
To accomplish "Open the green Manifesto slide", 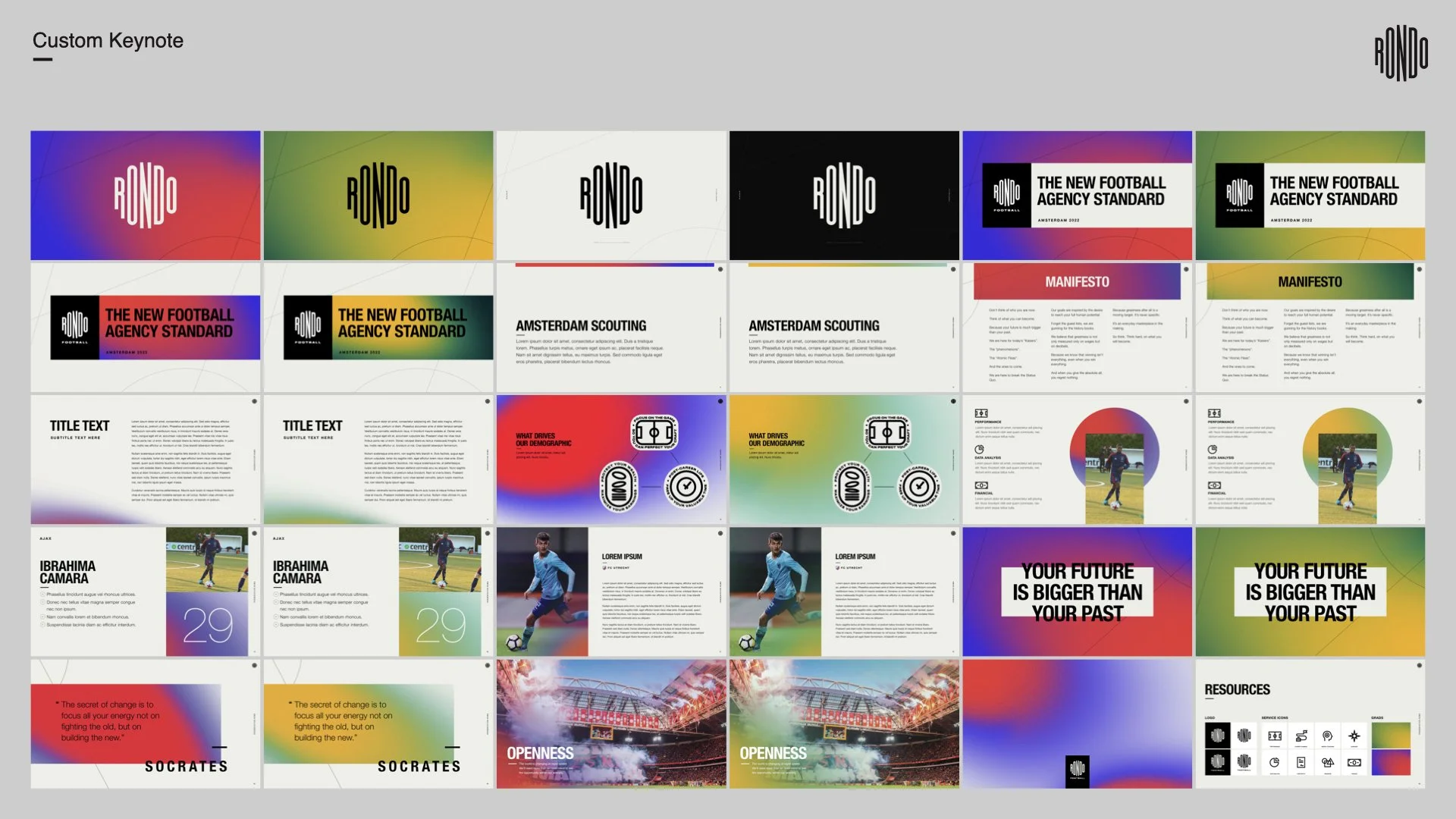I will click(x=1310, y=327).
